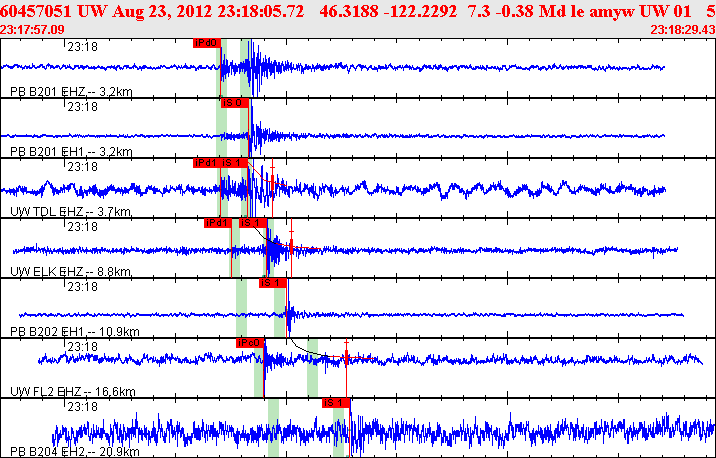Select the iS 1 pick on UW TDL trace
The height and width of the screenshot is (458, 716).
[x=236, y=162]
